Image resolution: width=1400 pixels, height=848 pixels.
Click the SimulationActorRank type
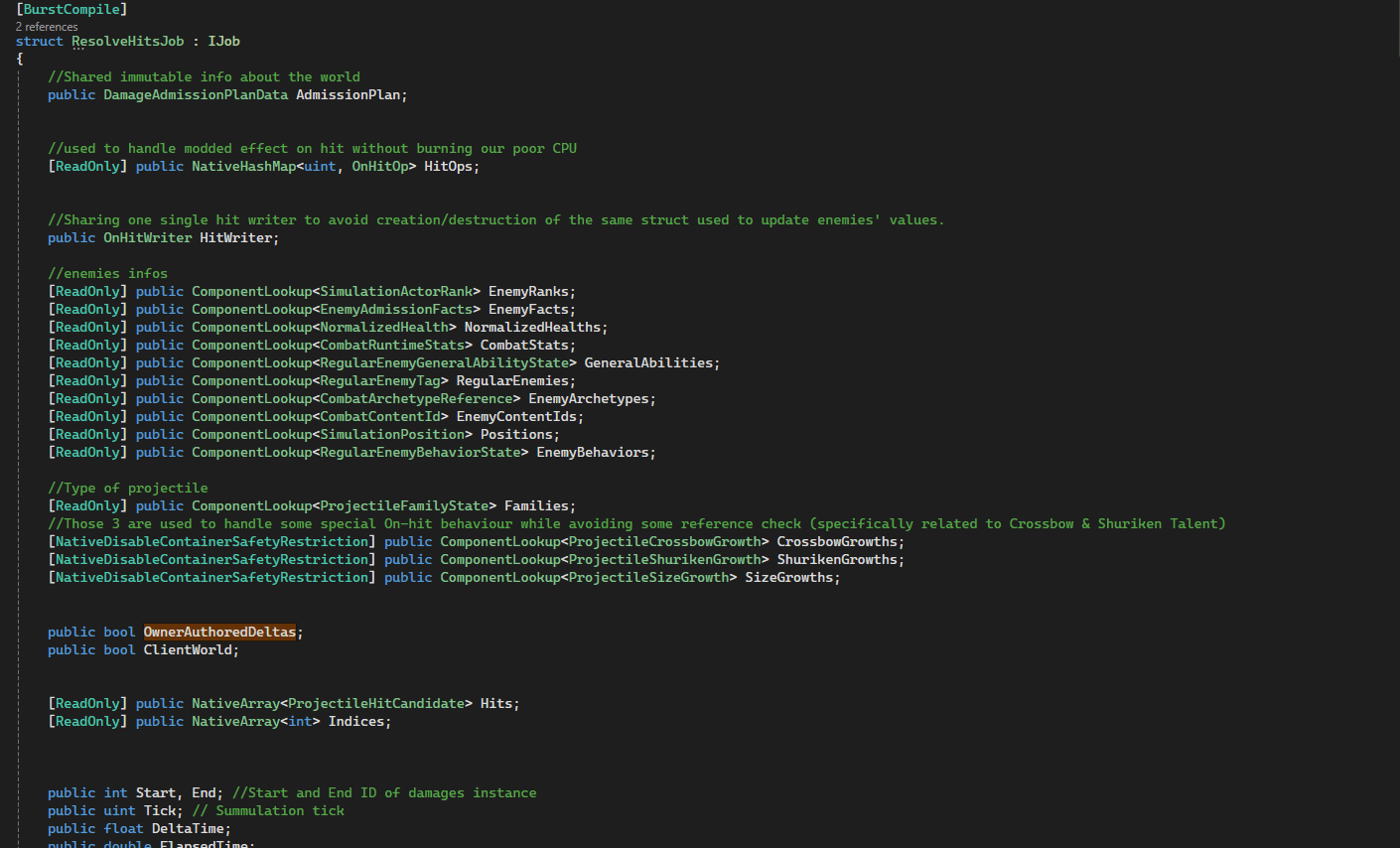[396, 291]
